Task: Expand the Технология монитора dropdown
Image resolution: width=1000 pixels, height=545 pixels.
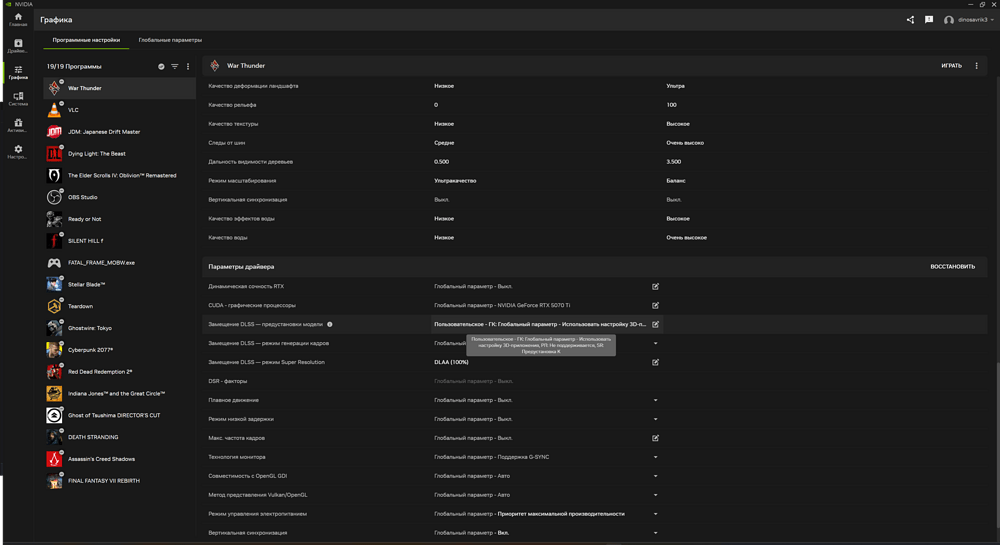Action: [x=656, y=457]
